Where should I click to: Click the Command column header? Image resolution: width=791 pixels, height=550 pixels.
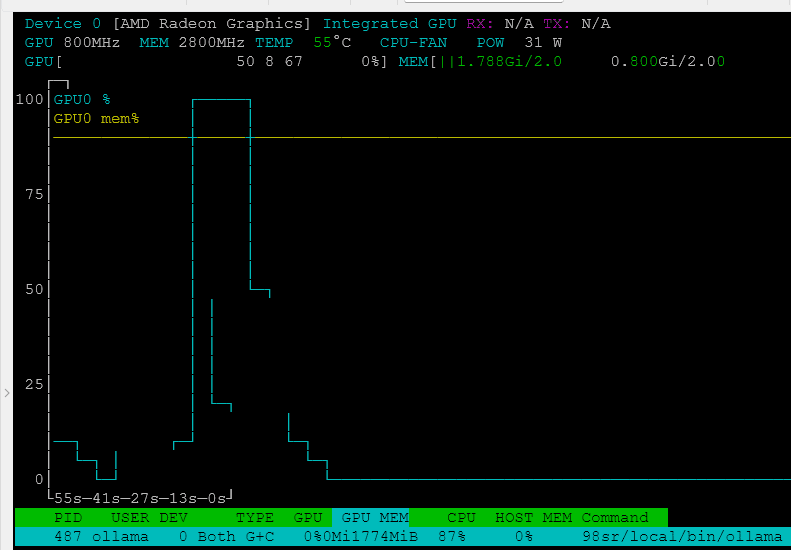pos(615,518)
